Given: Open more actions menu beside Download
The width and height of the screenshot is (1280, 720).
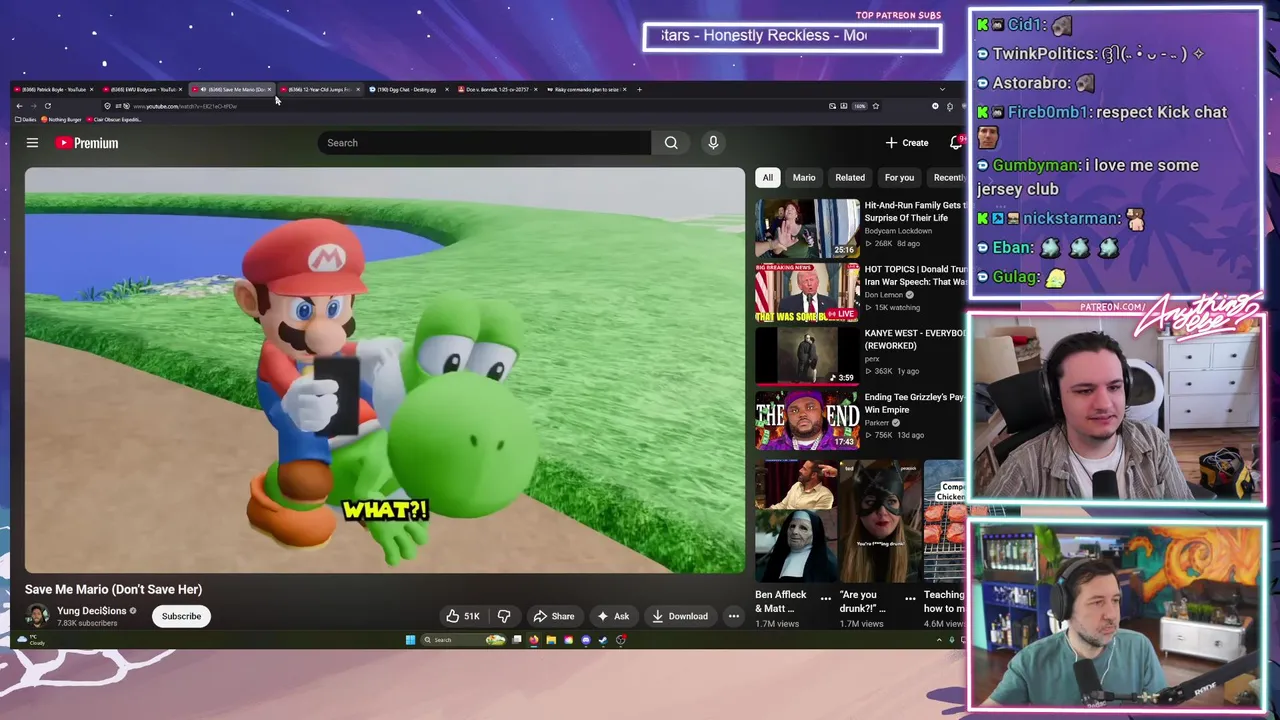Looking at the screenshot, I should tap(734, 616).
